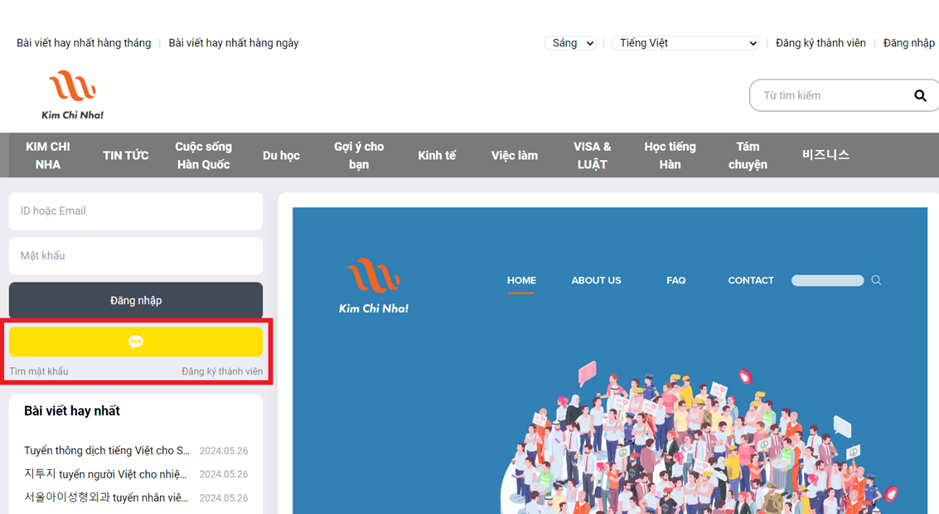Open article 지투지 tuyển người Việt cho nhiệ...

[105, 474]
